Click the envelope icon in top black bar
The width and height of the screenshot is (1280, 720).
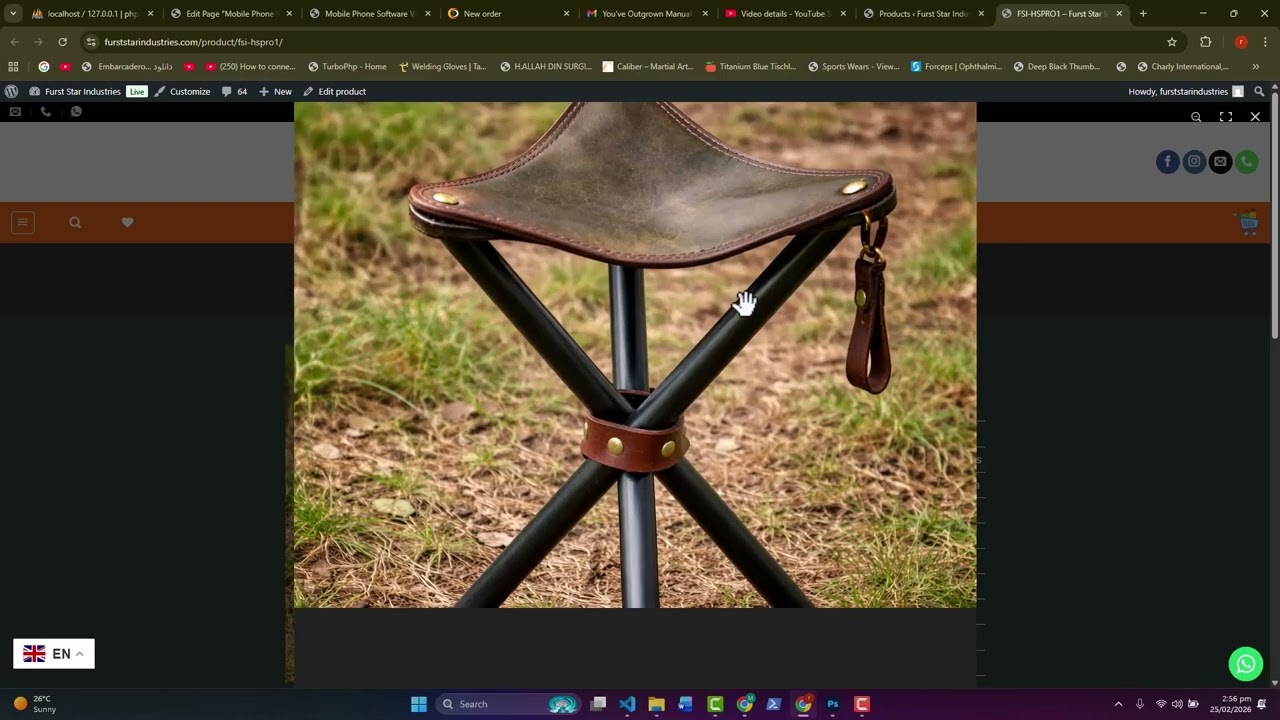coord(15,112)
